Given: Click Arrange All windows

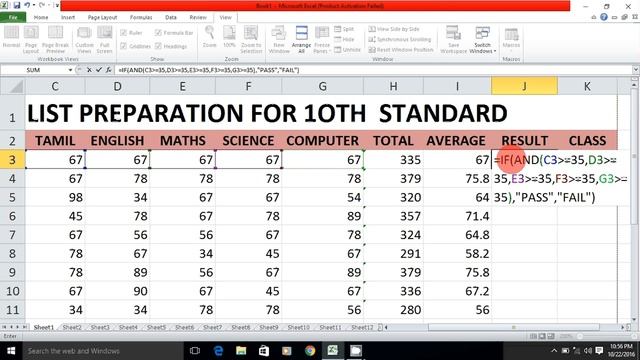Looking at the screenshot, I should 302,40.
